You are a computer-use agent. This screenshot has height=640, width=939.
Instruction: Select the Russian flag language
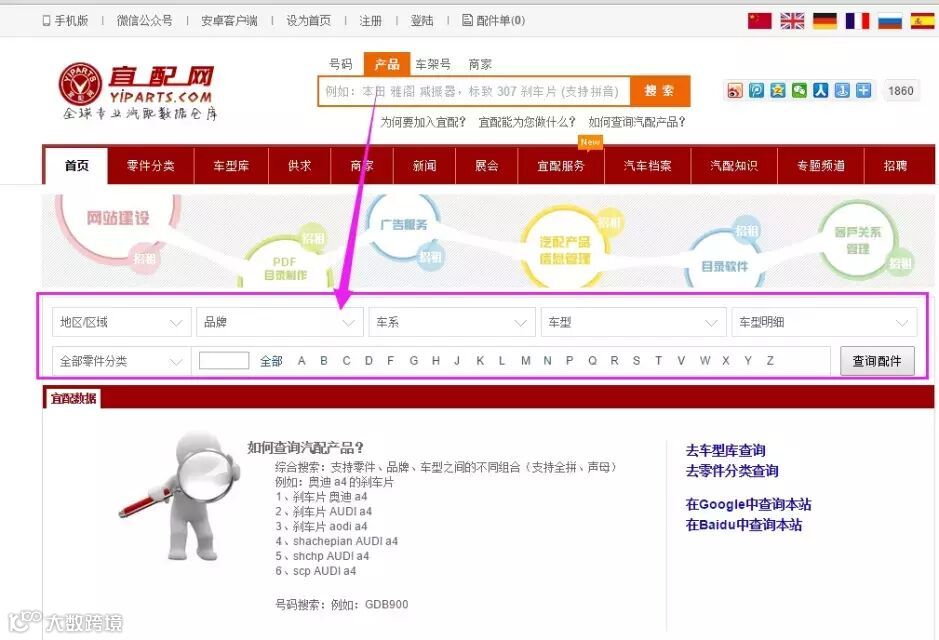click(x=890, y=21)
